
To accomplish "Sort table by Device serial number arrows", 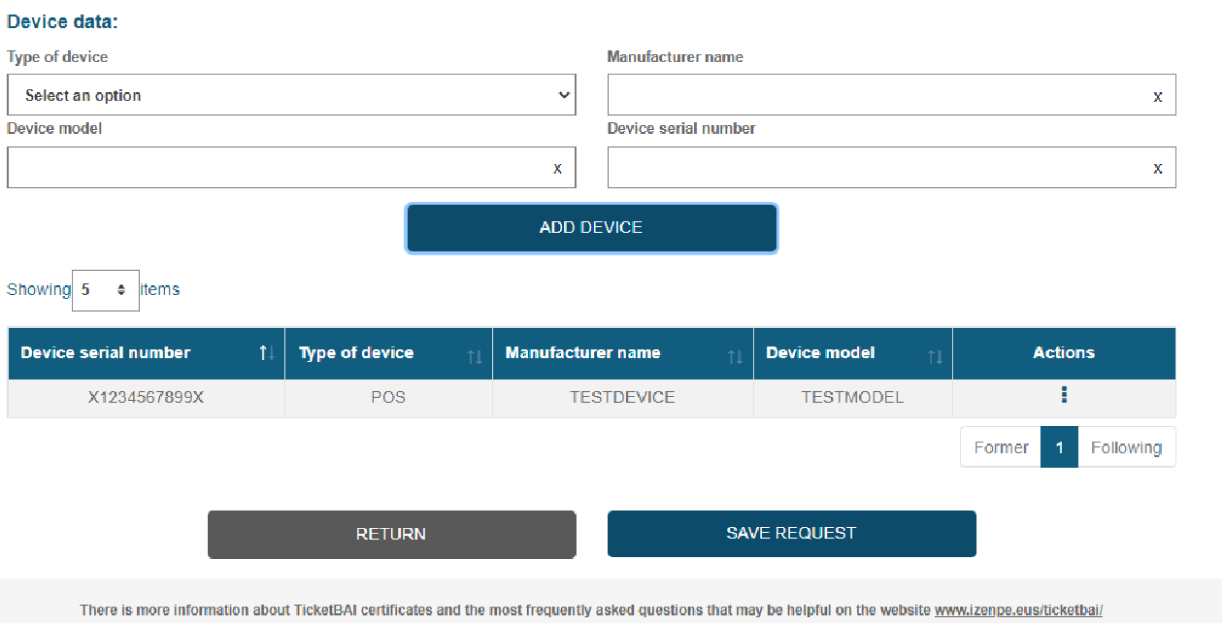I will point(266,353).
